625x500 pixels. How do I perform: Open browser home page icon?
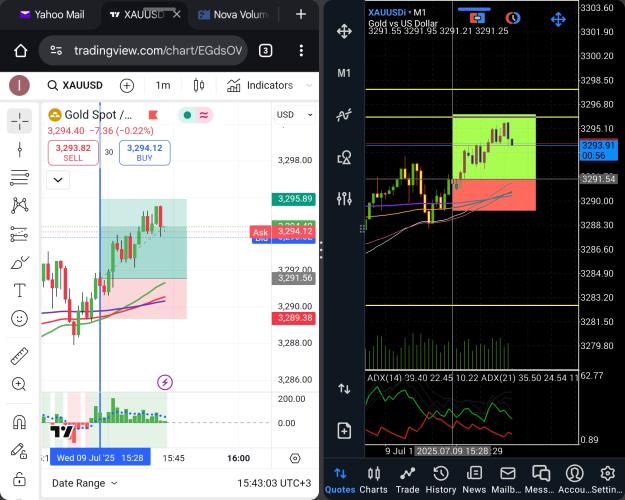[21, 51]
